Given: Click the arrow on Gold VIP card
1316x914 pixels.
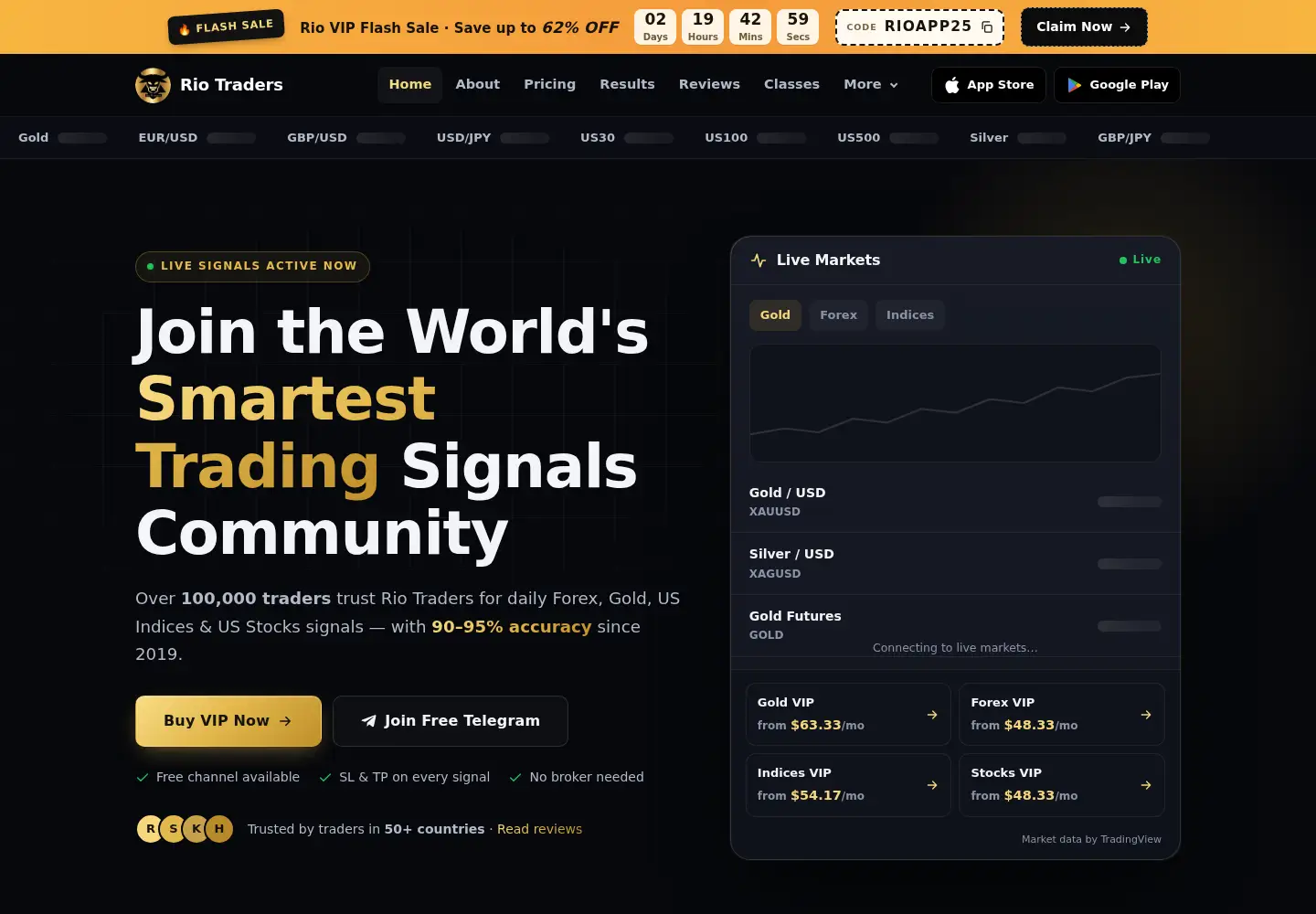Looking at the screenshot, I should point(932,715).
